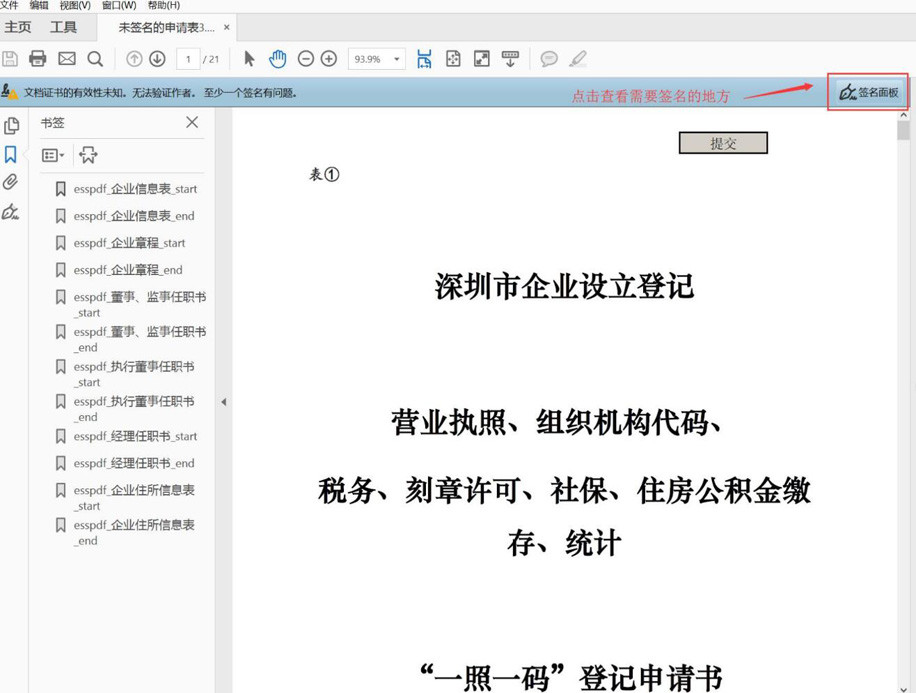Switch to the 工具 tab

(x=65, y=27)
